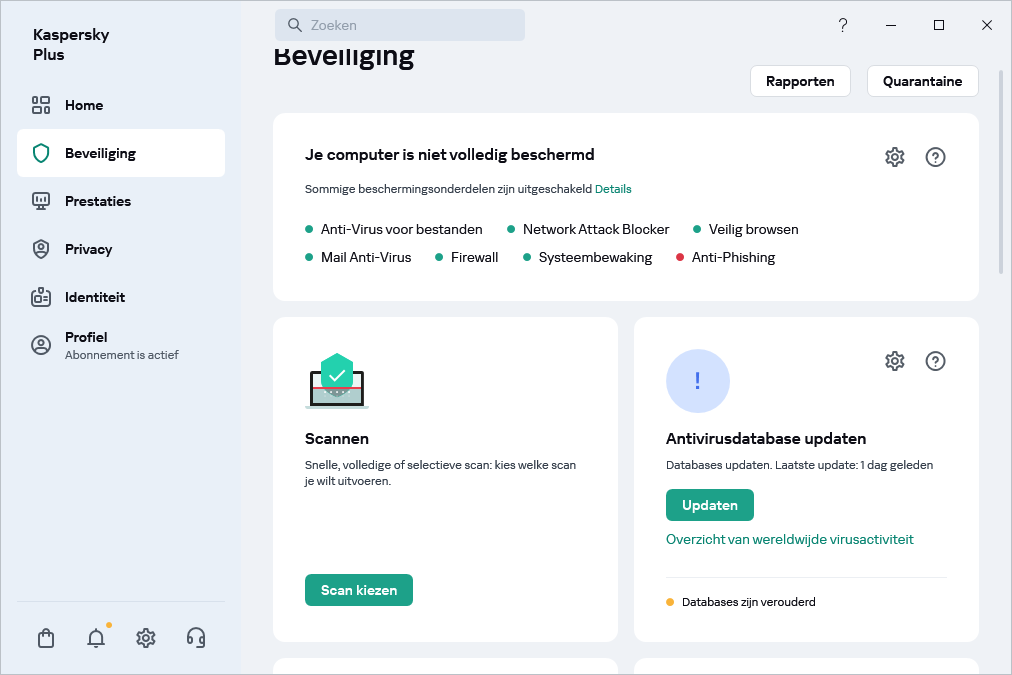Open the notifications bell icon
1012x675 pixels.
point(96,638)
